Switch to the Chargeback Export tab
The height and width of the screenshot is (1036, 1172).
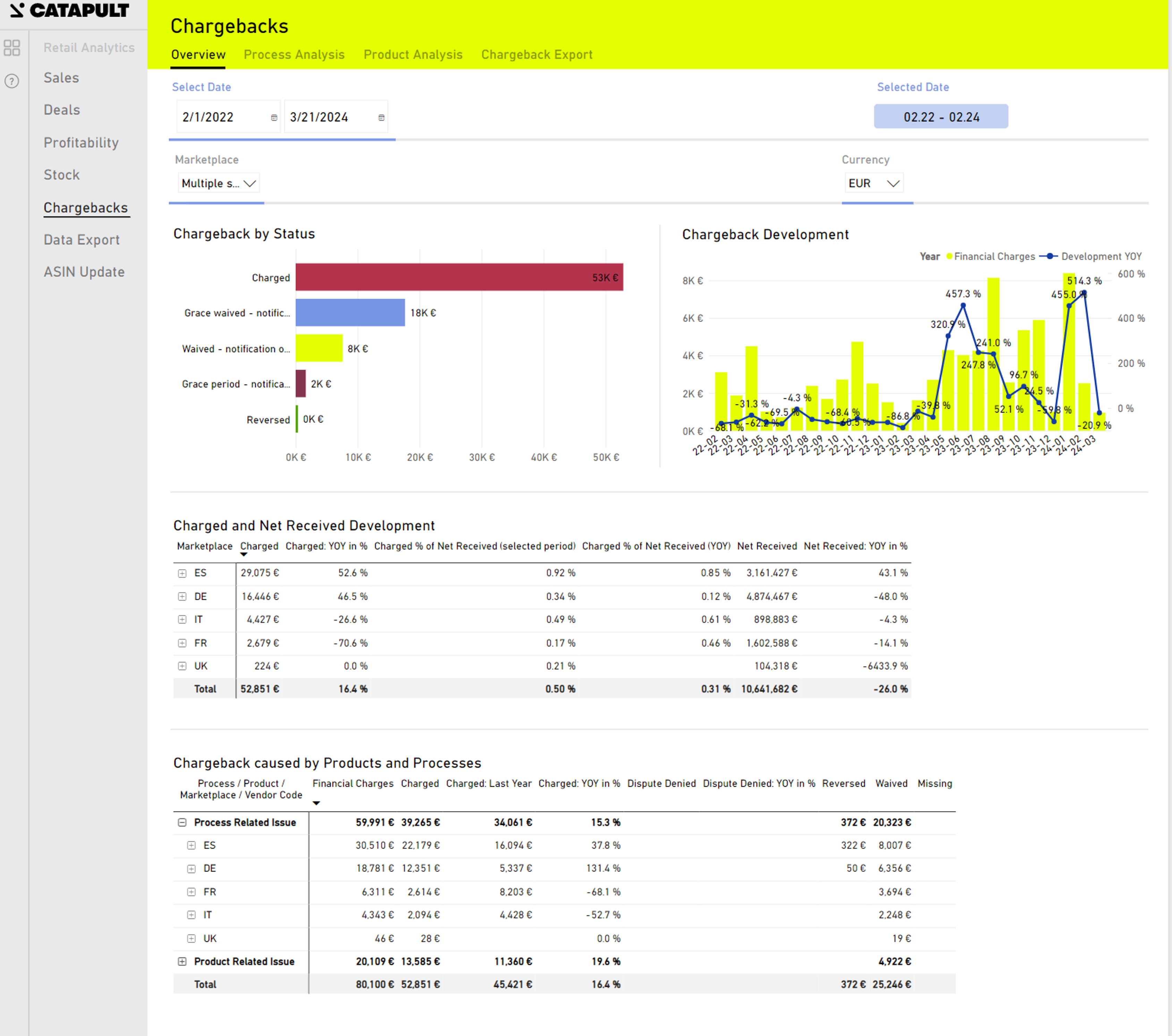536,54
